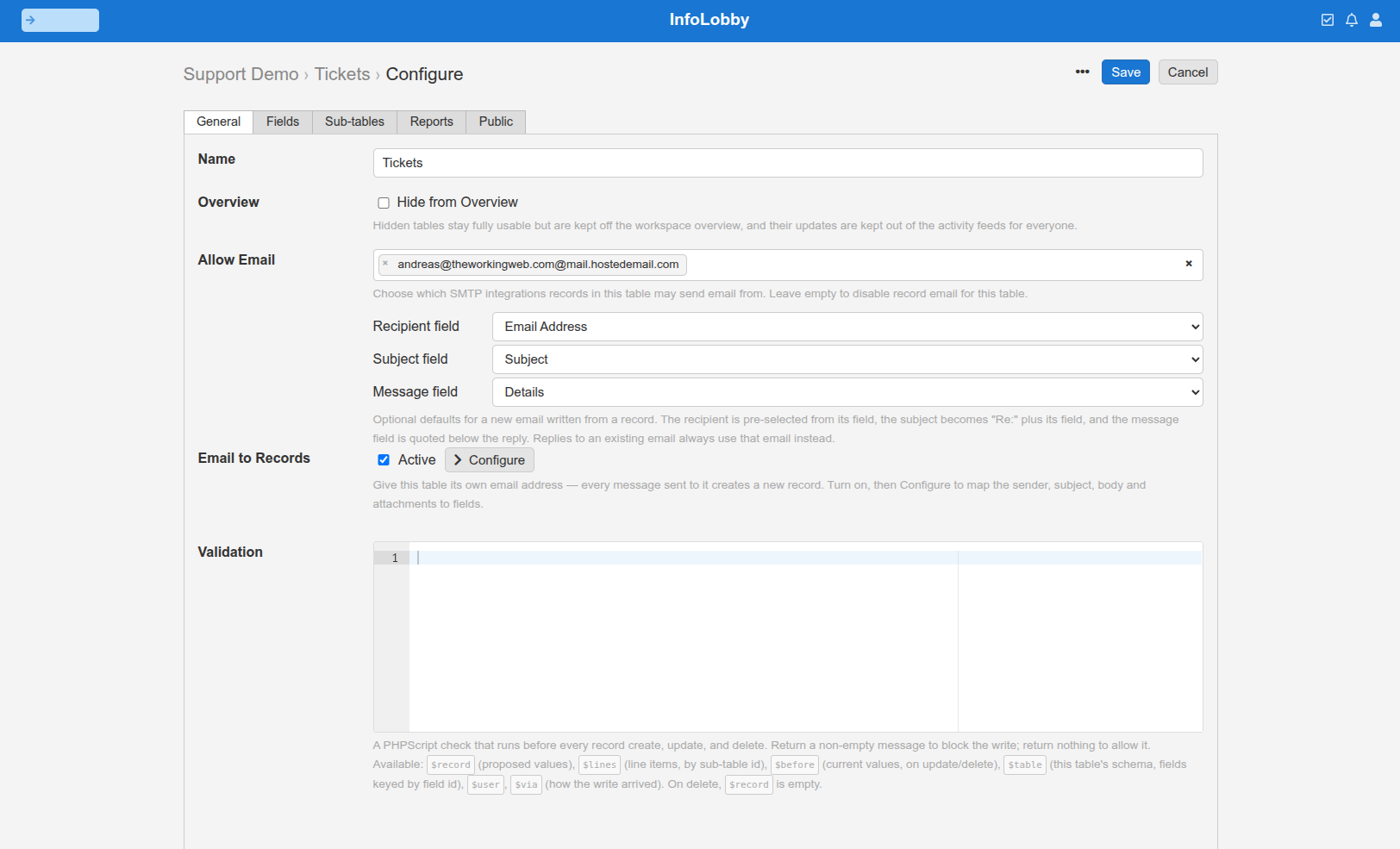Open the sidebar arrow button
This screenshot has height=849, width=1400.
click(x=60, y=20)
